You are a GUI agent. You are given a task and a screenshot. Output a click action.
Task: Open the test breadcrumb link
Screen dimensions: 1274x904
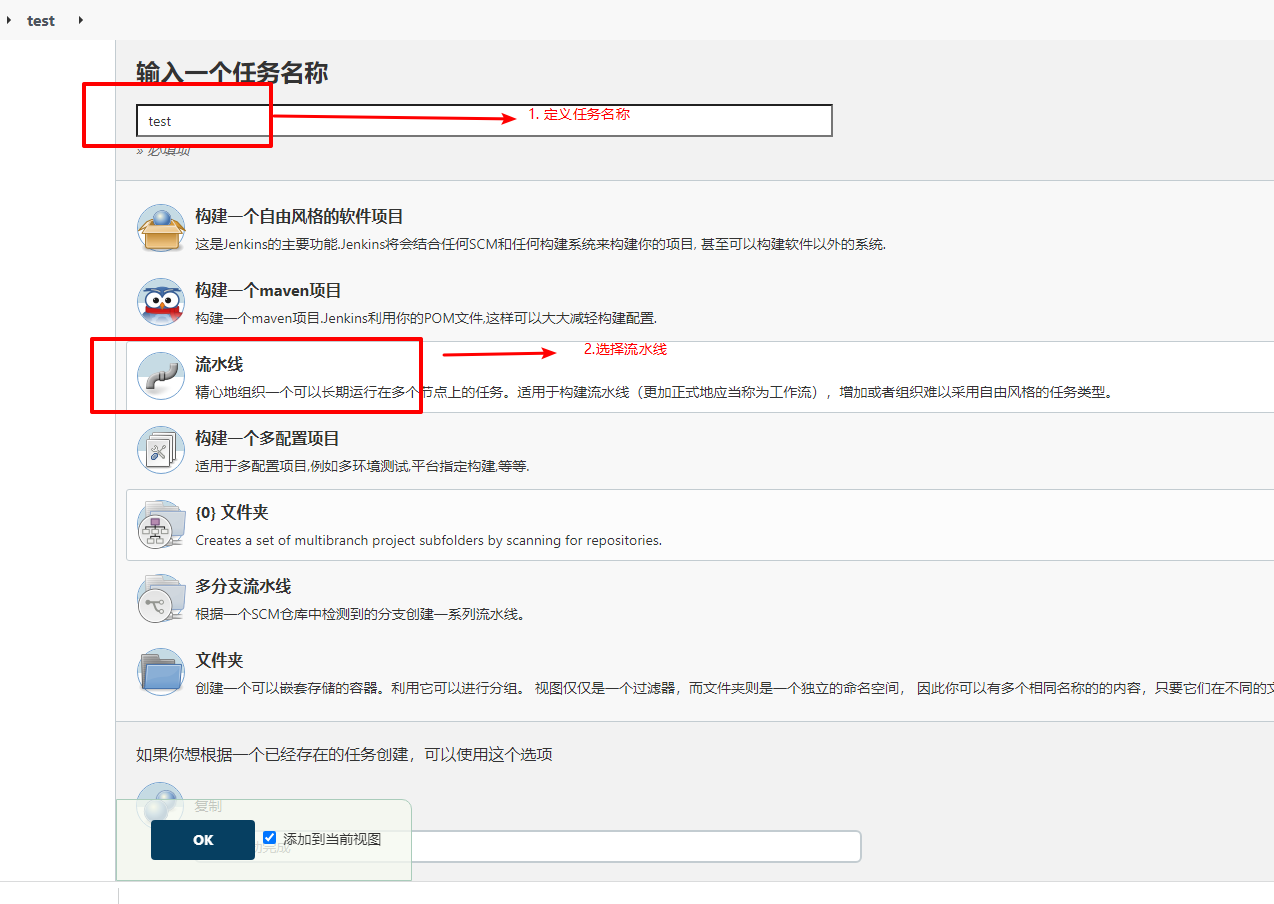coord(41,20)
